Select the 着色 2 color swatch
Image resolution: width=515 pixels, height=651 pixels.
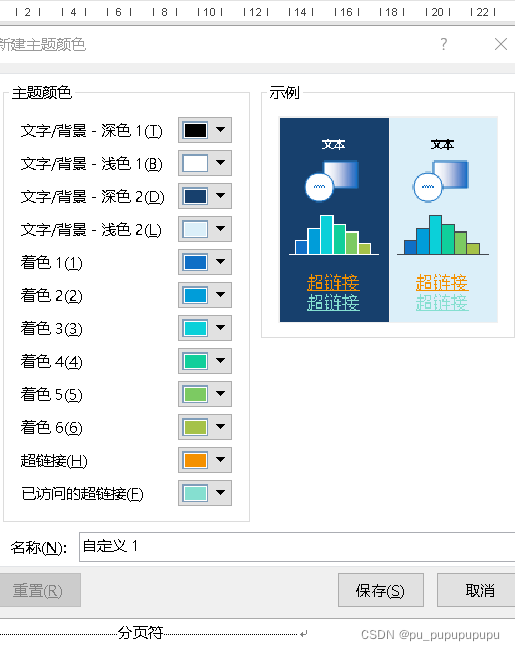(x=195, y=295)
